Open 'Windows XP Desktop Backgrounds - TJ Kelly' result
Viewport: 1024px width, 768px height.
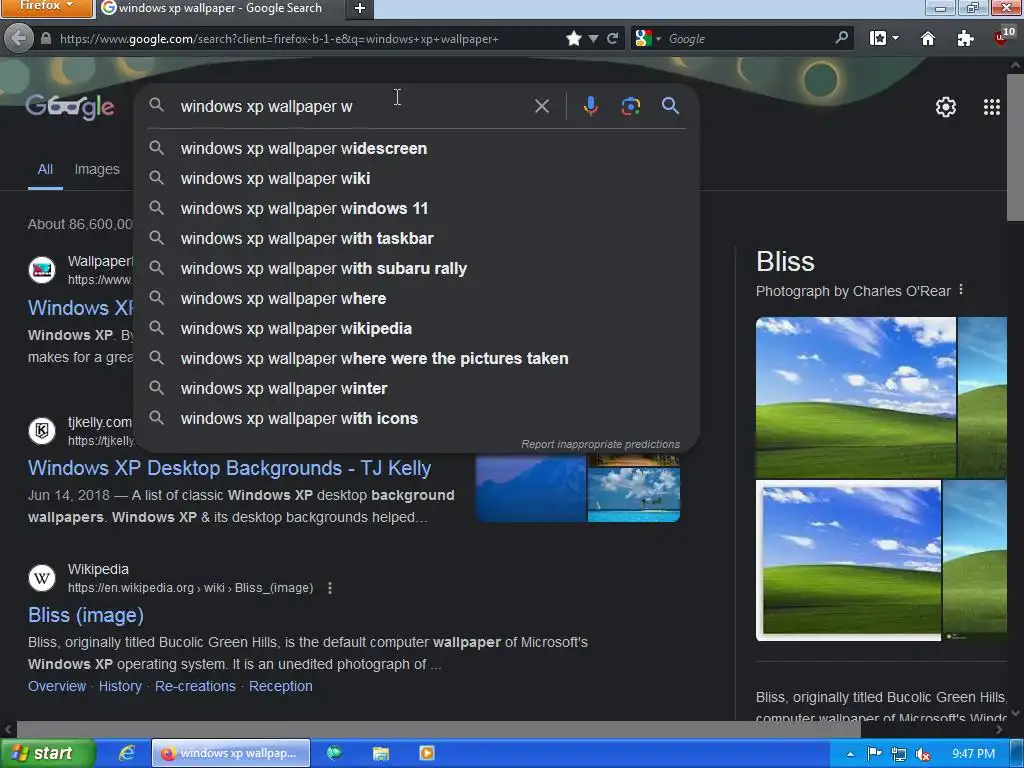[229, 468]
